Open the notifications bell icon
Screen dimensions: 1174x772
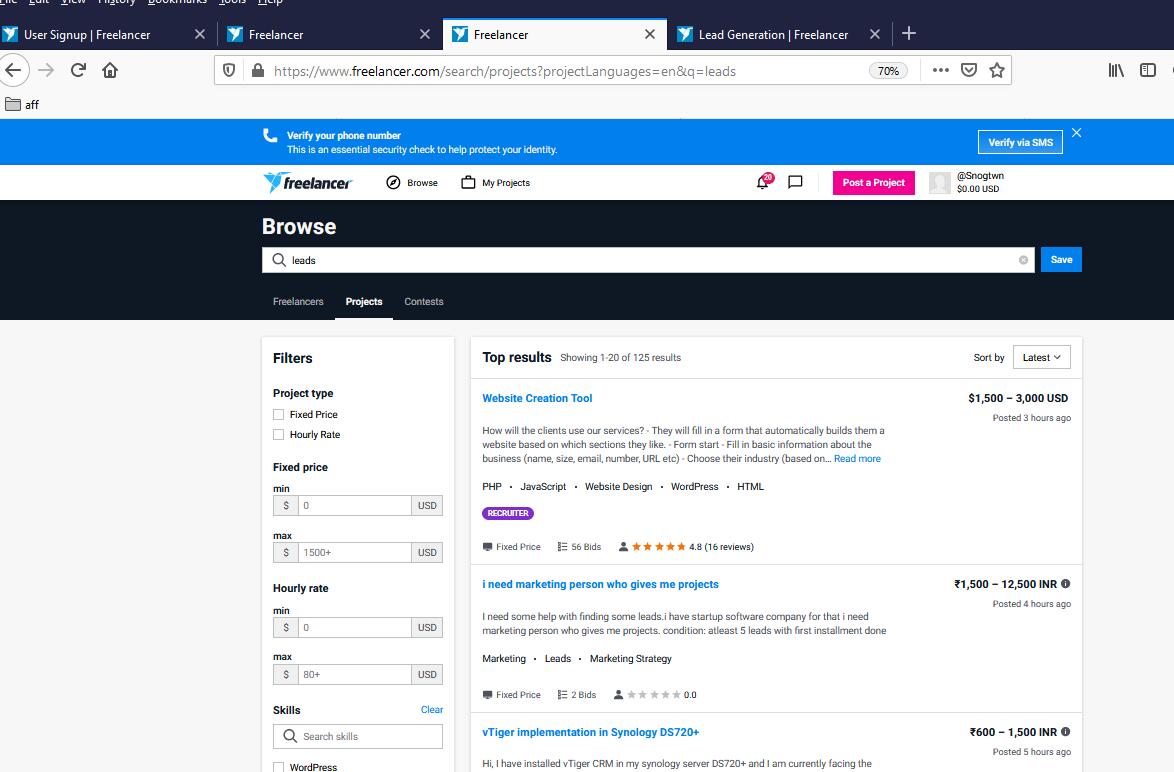763,182
